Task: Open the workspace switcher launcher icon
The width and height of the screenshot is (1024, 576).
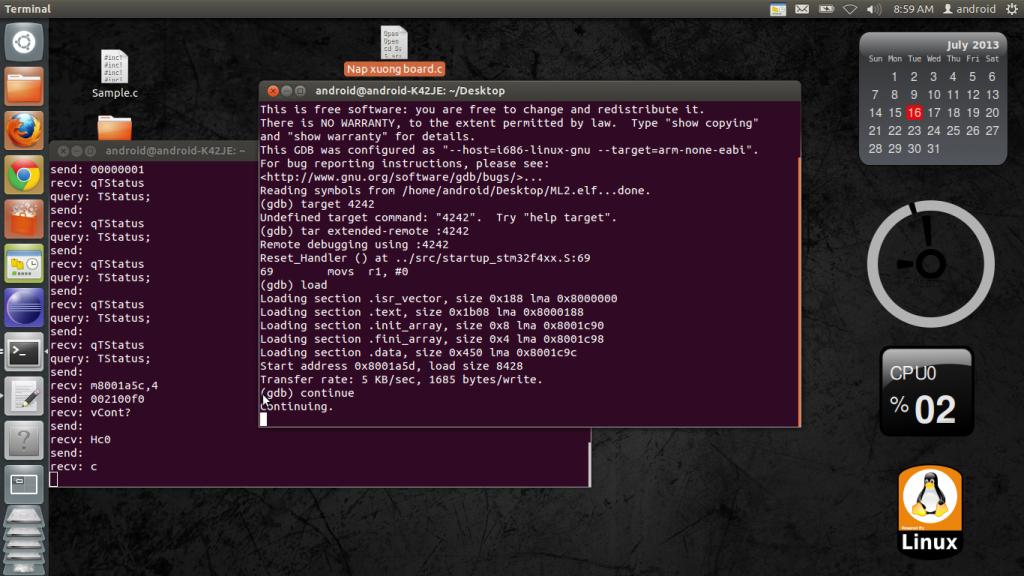Action: click(24, 485)
